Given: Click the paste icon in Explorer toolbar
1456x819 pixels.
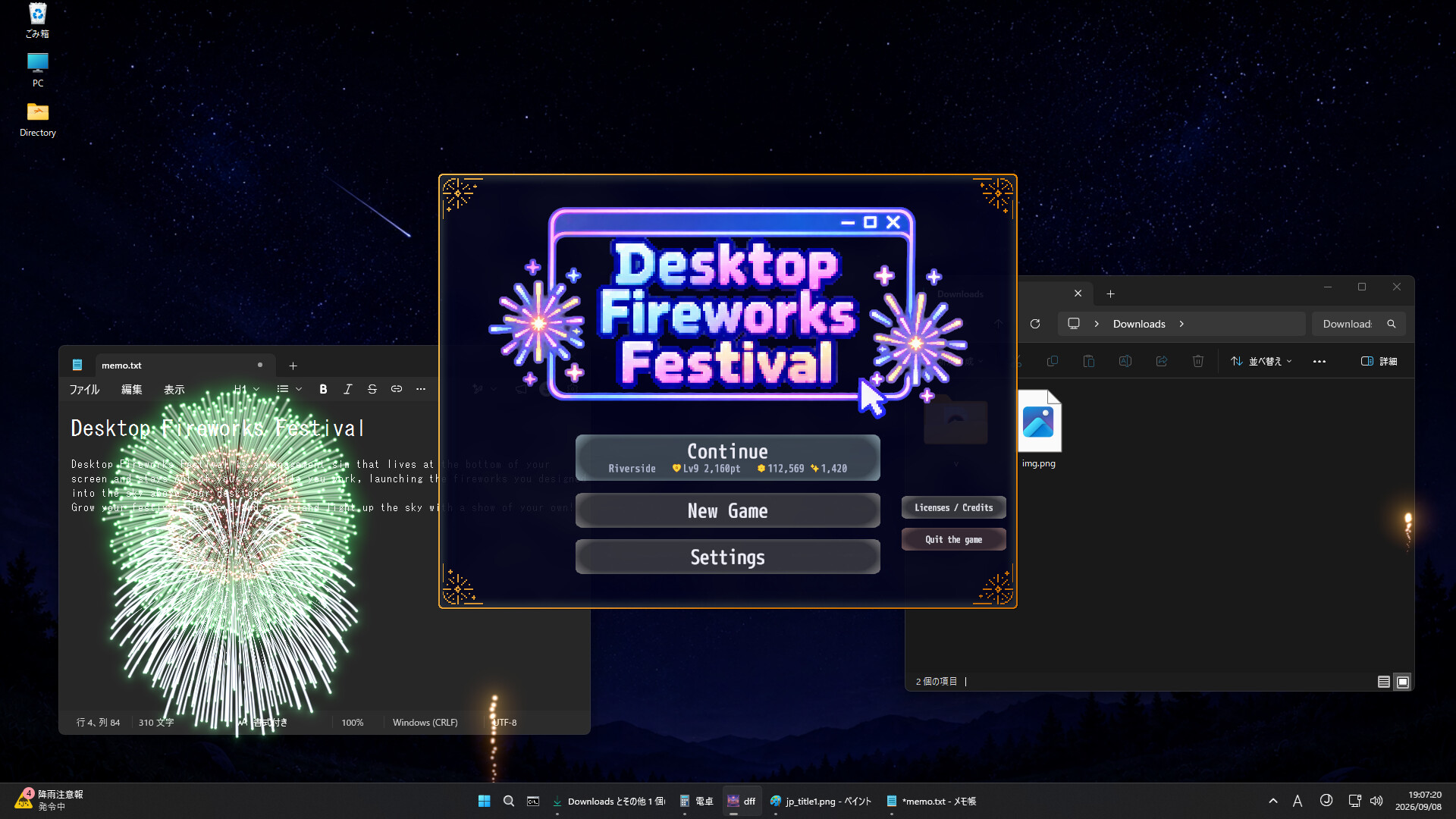Looking at the screenshot, I should 1089,361.
